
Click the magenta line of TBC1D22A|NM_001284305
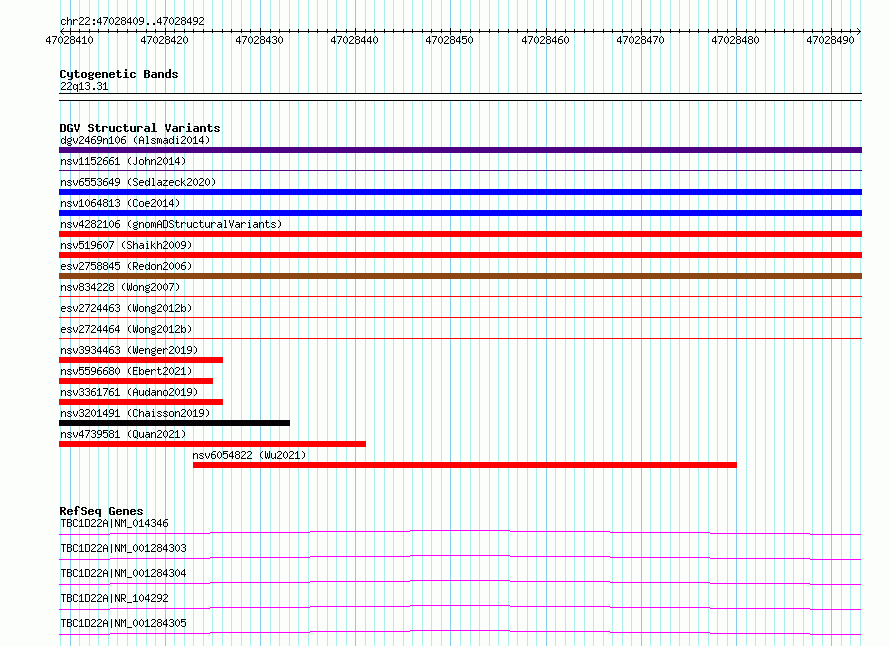[460, 632]
